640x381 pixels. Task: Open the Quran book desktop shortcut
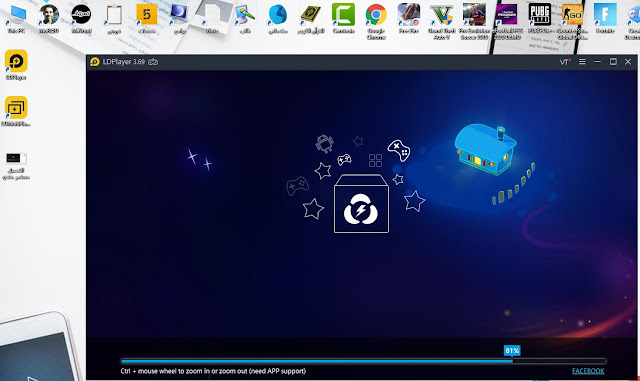pyautogui.click(x=311, y=18)
